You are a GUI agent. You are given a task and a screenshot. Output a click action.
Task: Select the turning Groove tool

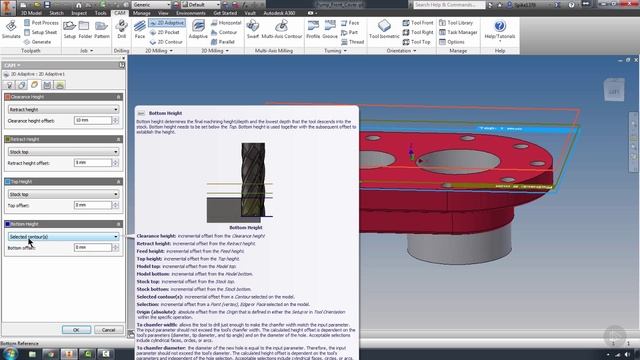pyautogui.click(x=330, y=29)
